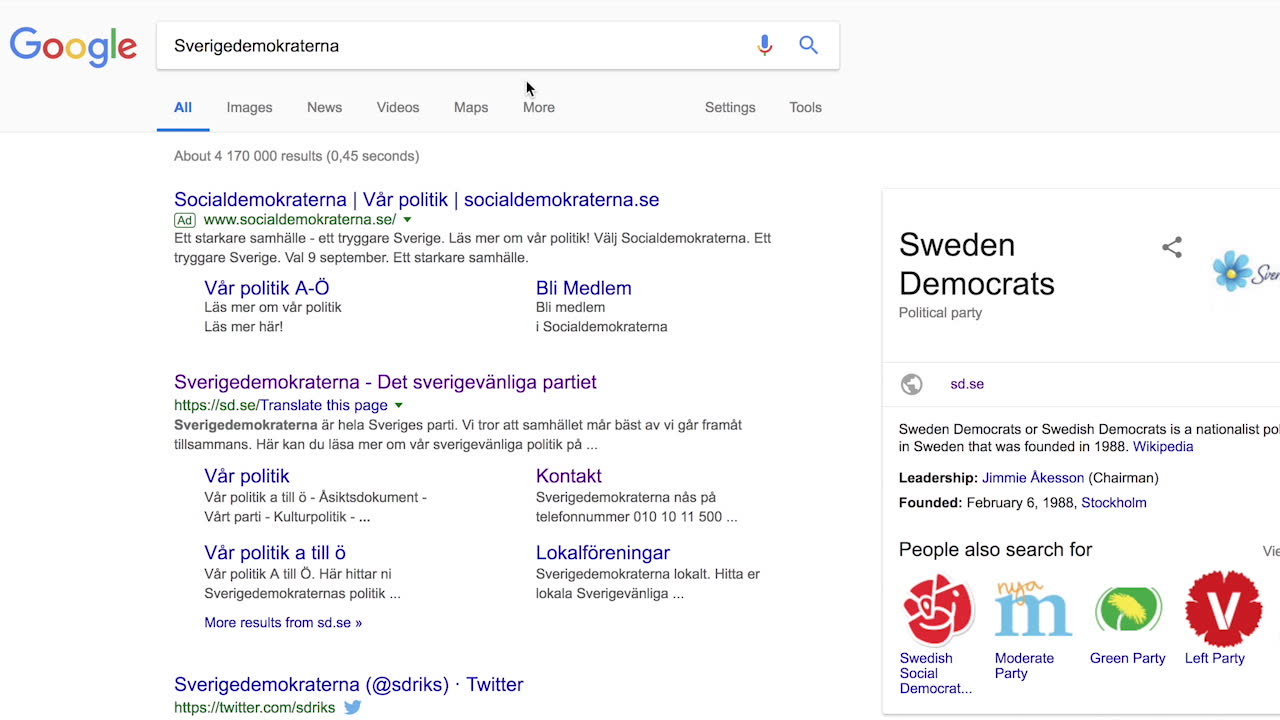Image resolution: width=1280 pixels, height=720 pixels.
Task: Click inside the search query field
Action: 400,45
